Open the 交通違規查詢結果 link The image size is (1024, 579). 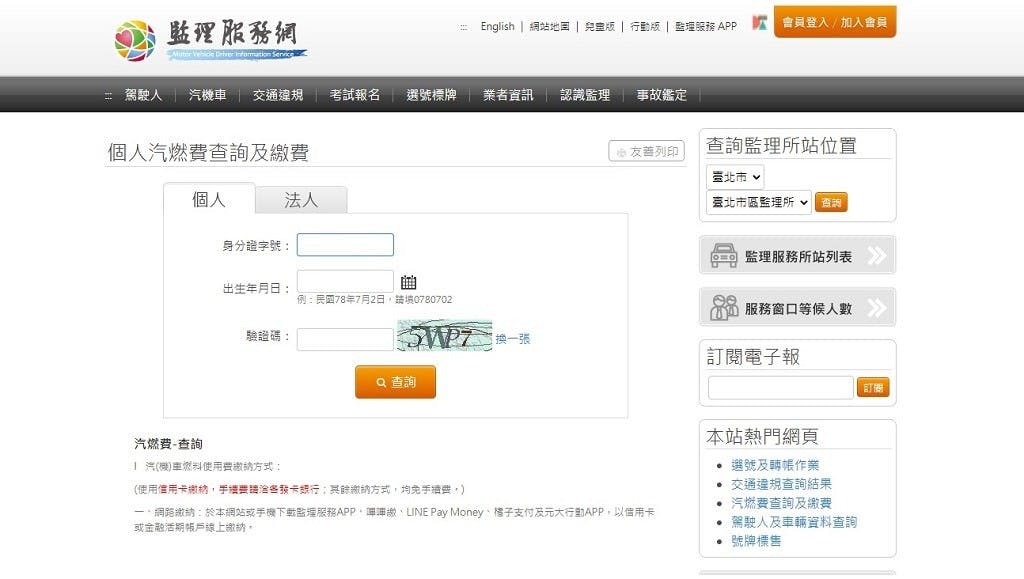tap(781, 484)
